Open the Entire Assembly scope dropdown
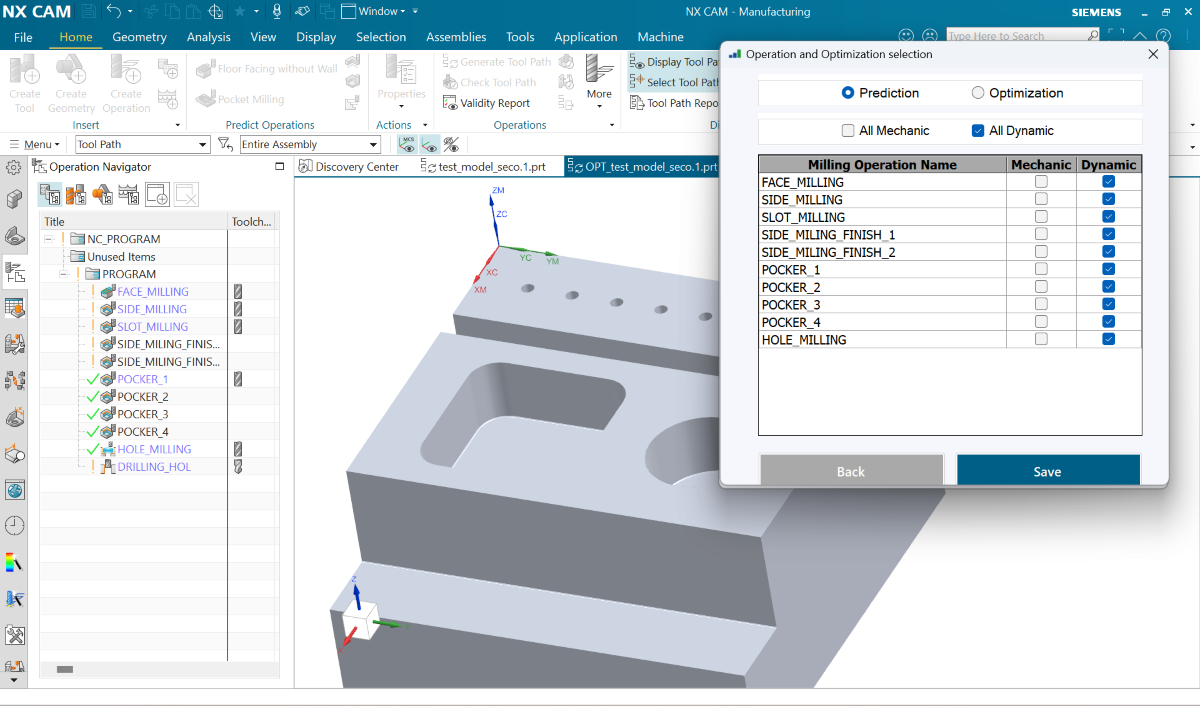Viewport: 1200px width, 706px height. click(310, 144)
